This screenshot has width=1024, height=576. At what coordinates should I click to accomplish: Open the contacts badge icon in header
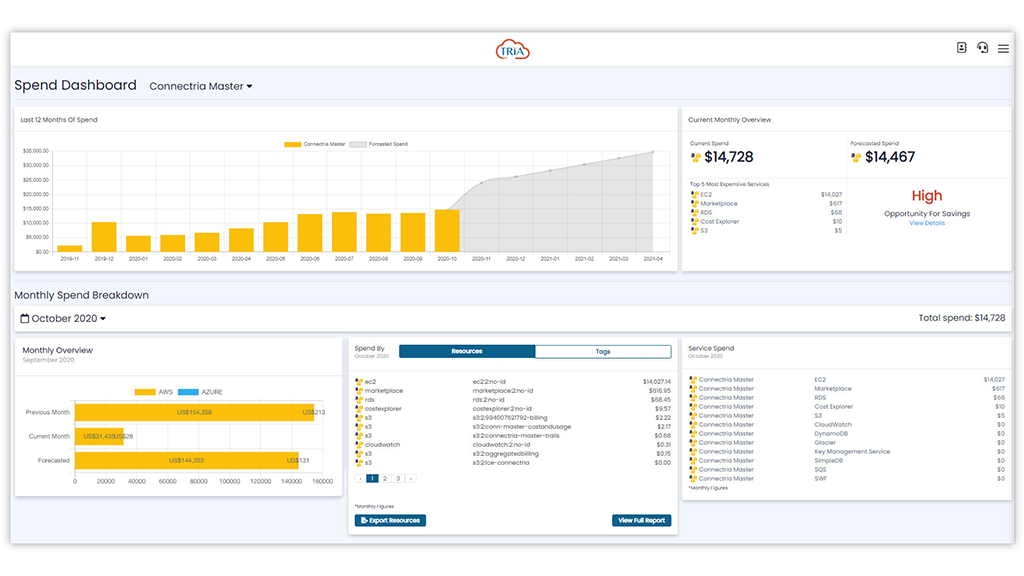(961, 48)
